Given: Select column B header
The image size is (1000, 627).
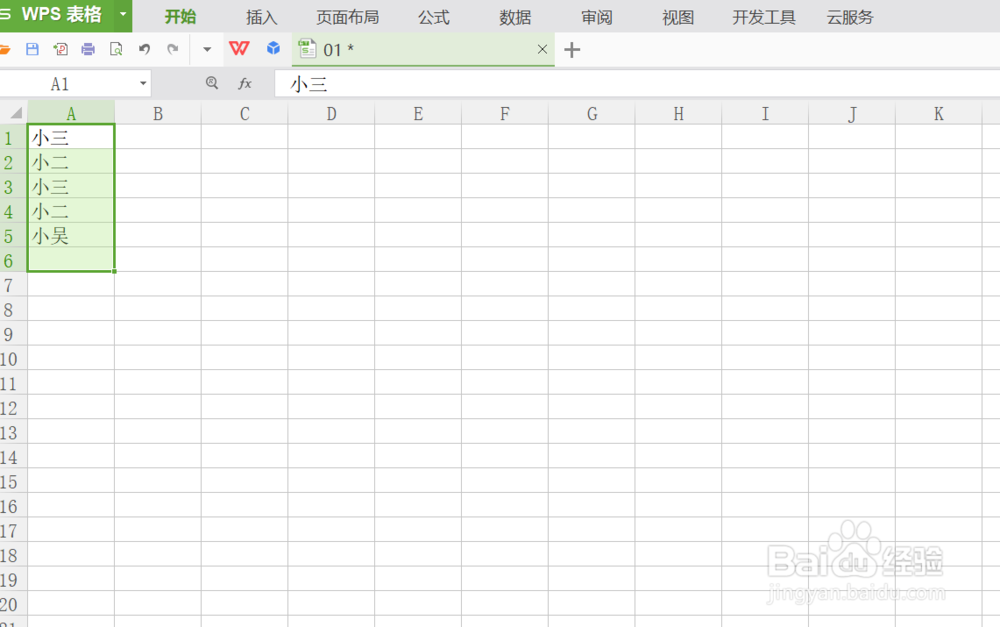Looking at the screenshot, I should click(x=158, y=113).
